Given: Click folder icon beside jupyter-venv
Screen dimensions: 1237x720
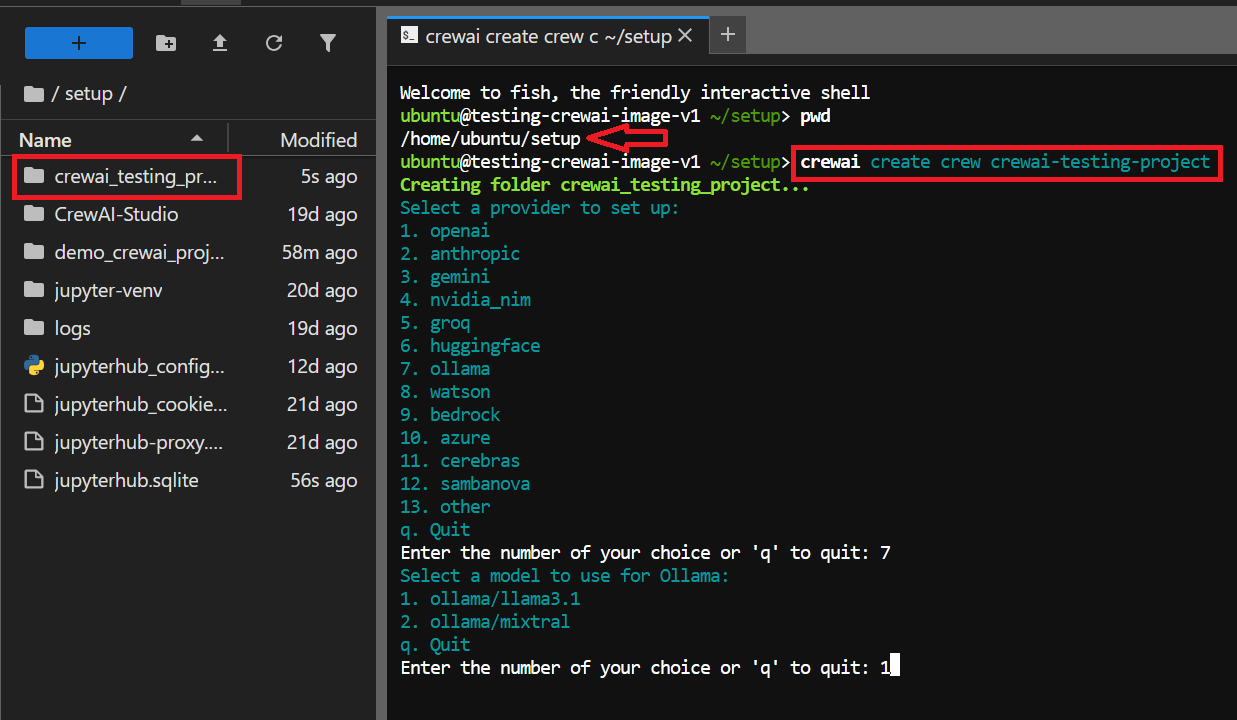Looking at the screenshot, I should (x=34, y=290).
